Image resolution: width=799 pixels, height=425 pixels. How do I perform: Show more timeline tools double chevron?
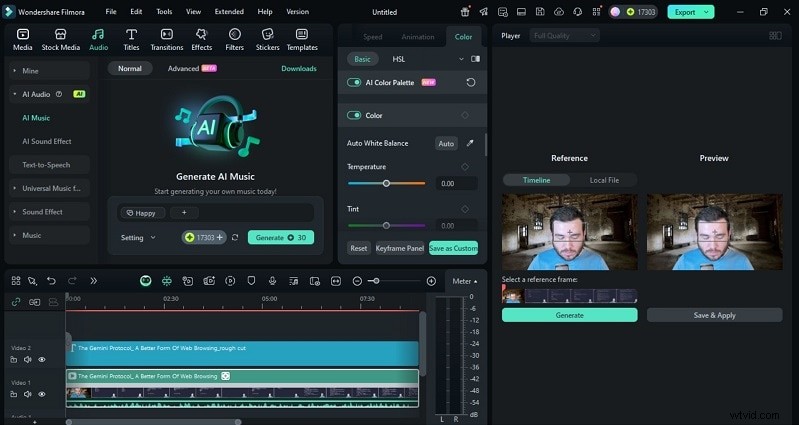click(x=93, y=281)
